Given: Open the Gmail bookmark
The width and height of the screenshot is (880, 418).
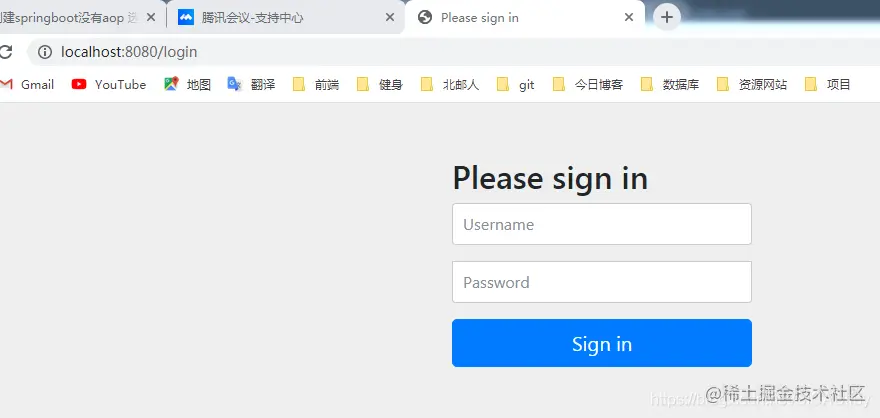Looking at the screenshot, I should tap(27, 85).
